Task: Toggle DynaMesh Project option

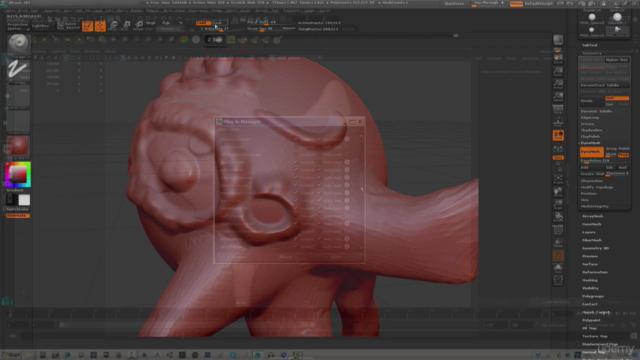Action: click(x=623, y=155)
